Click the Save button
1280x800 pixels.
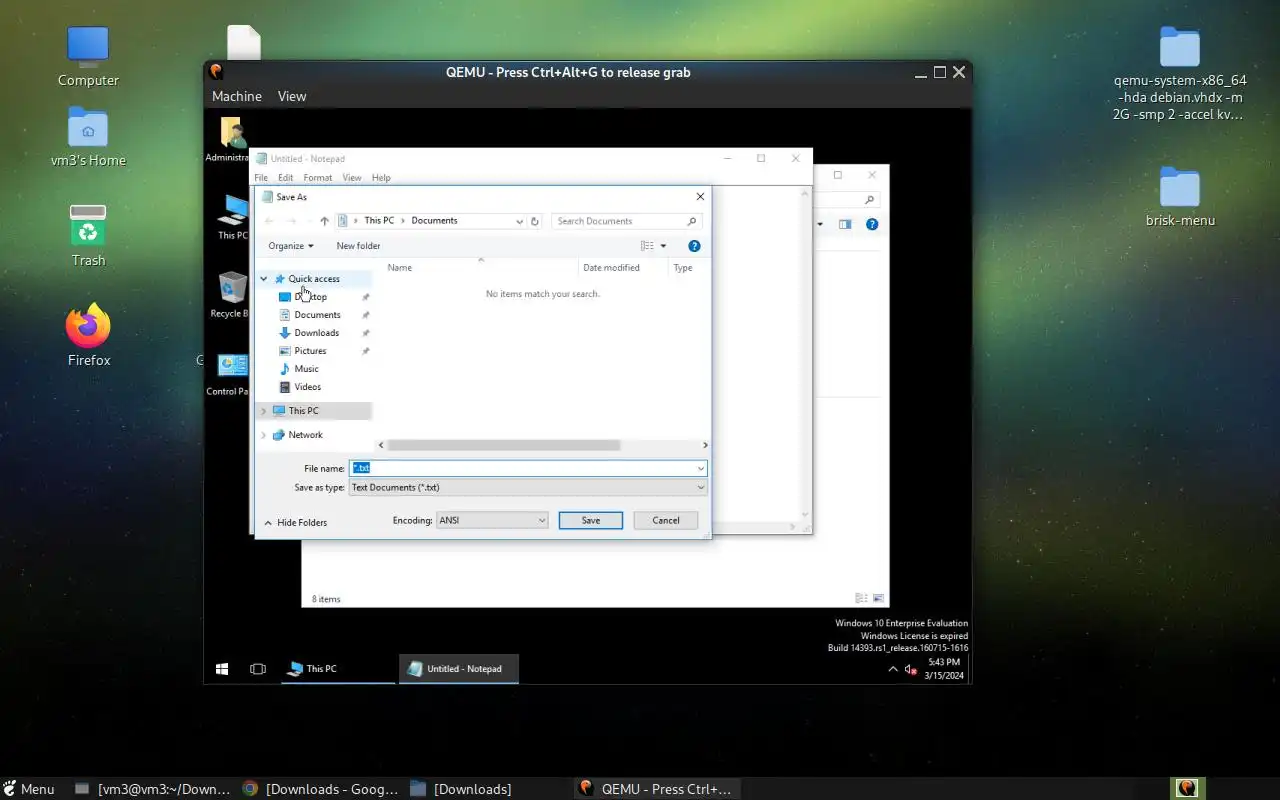(x=591, y=520)
